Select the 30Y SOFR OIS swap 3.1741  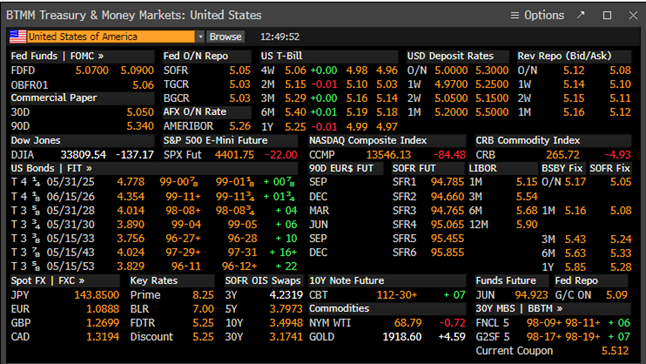286,338
